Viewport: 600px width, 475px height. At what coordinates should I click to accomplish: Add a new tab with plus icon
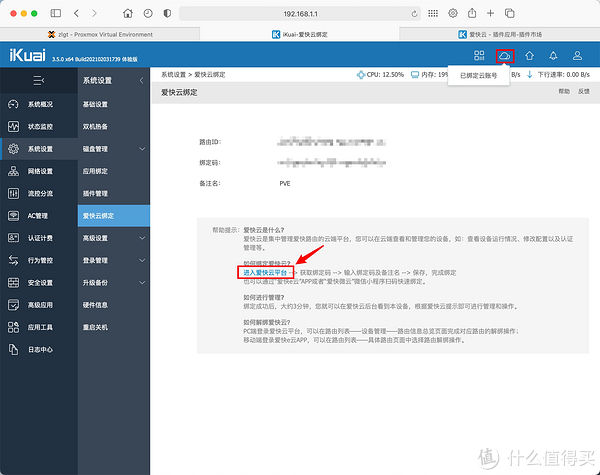(490, 13)
